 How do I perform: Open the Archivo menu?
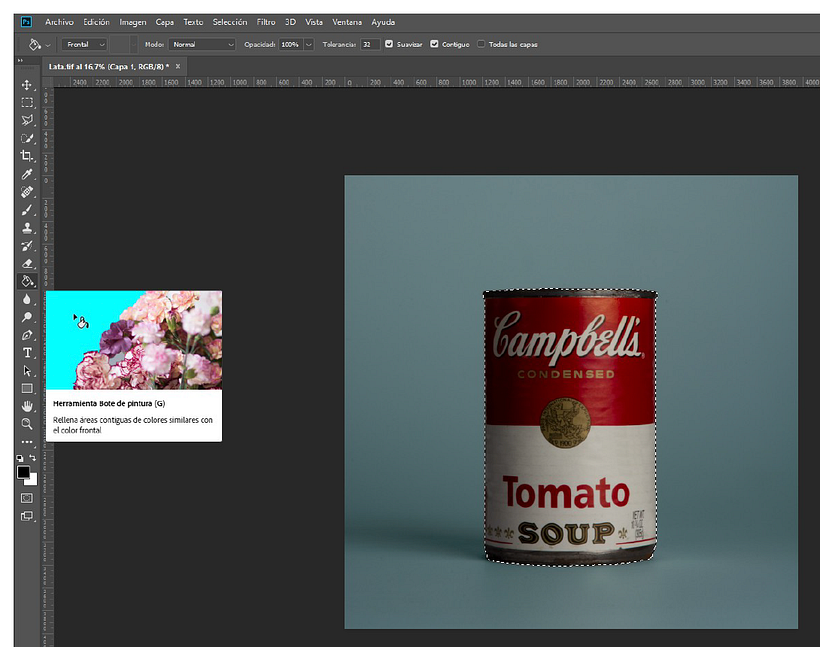(59, 22)
